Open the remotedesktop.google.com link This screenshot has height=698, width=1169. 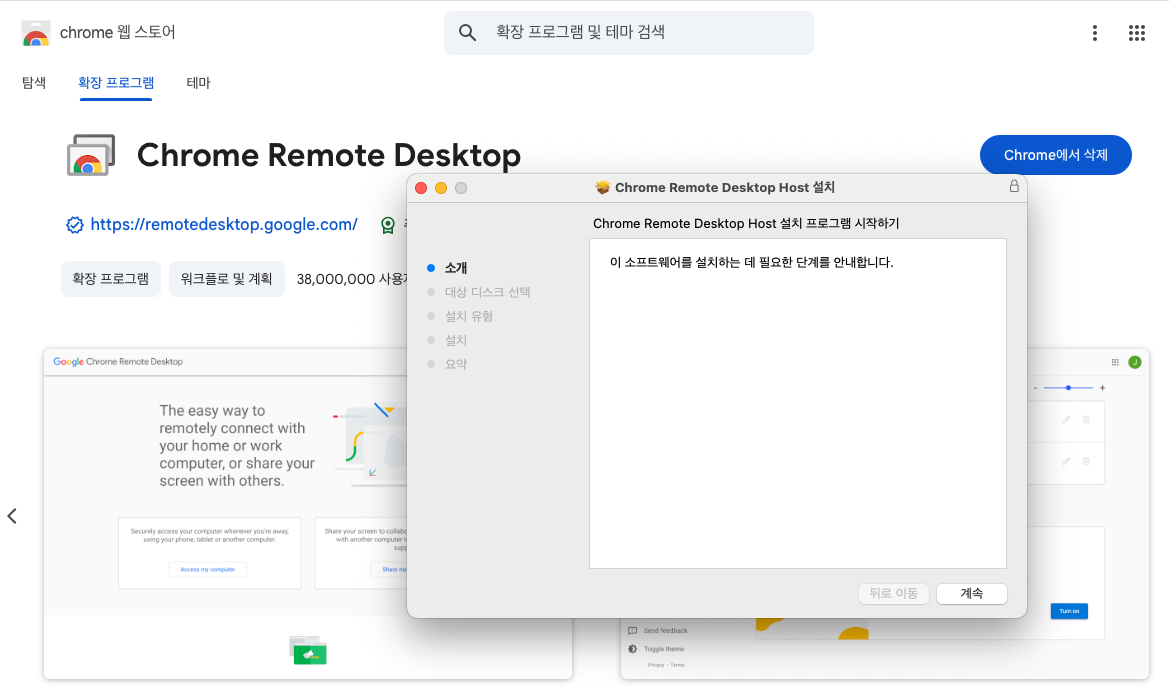tap(224, 224)
